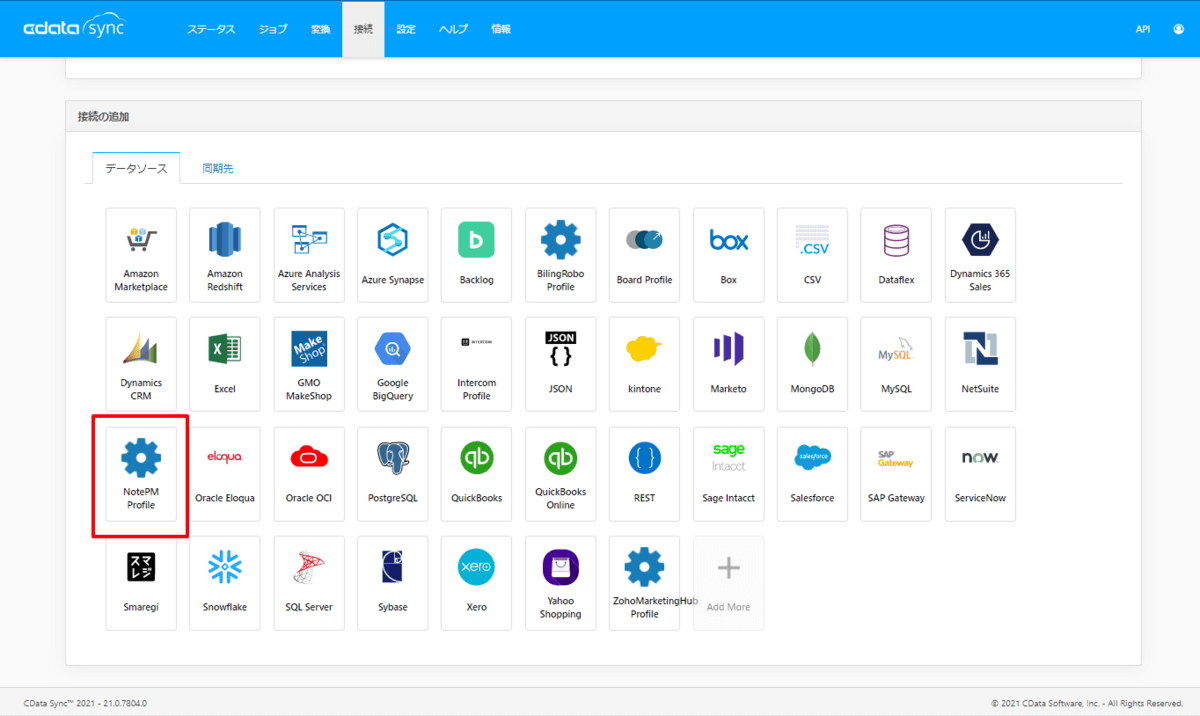Pick the Box data source

click(729, 255)
